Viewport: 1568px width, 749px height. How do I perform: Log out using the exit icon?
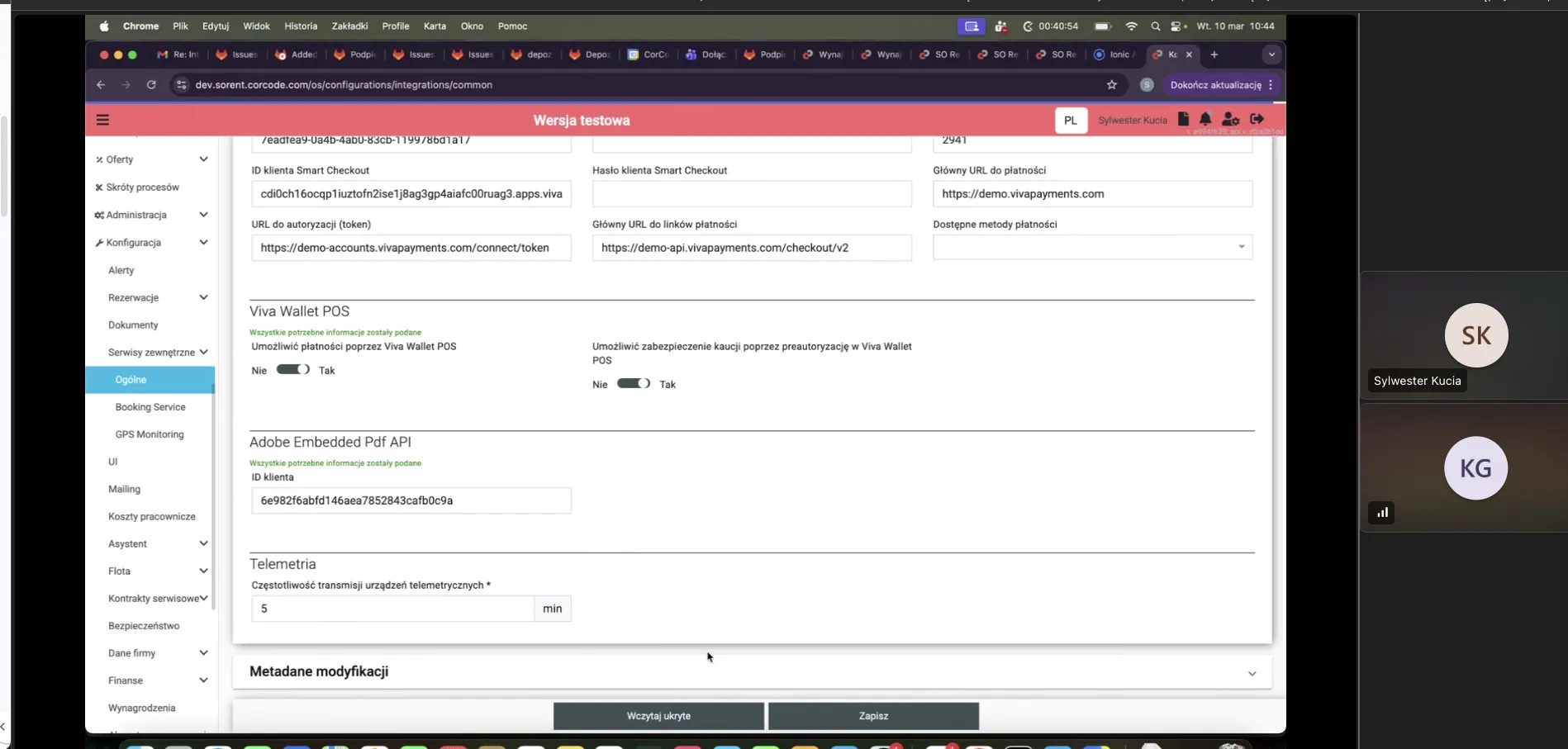[x=1257, y=119]
